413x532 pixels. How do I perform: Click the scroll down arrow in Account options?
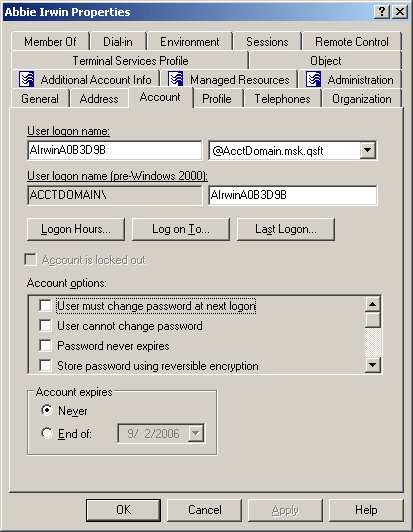coord(373,365)
